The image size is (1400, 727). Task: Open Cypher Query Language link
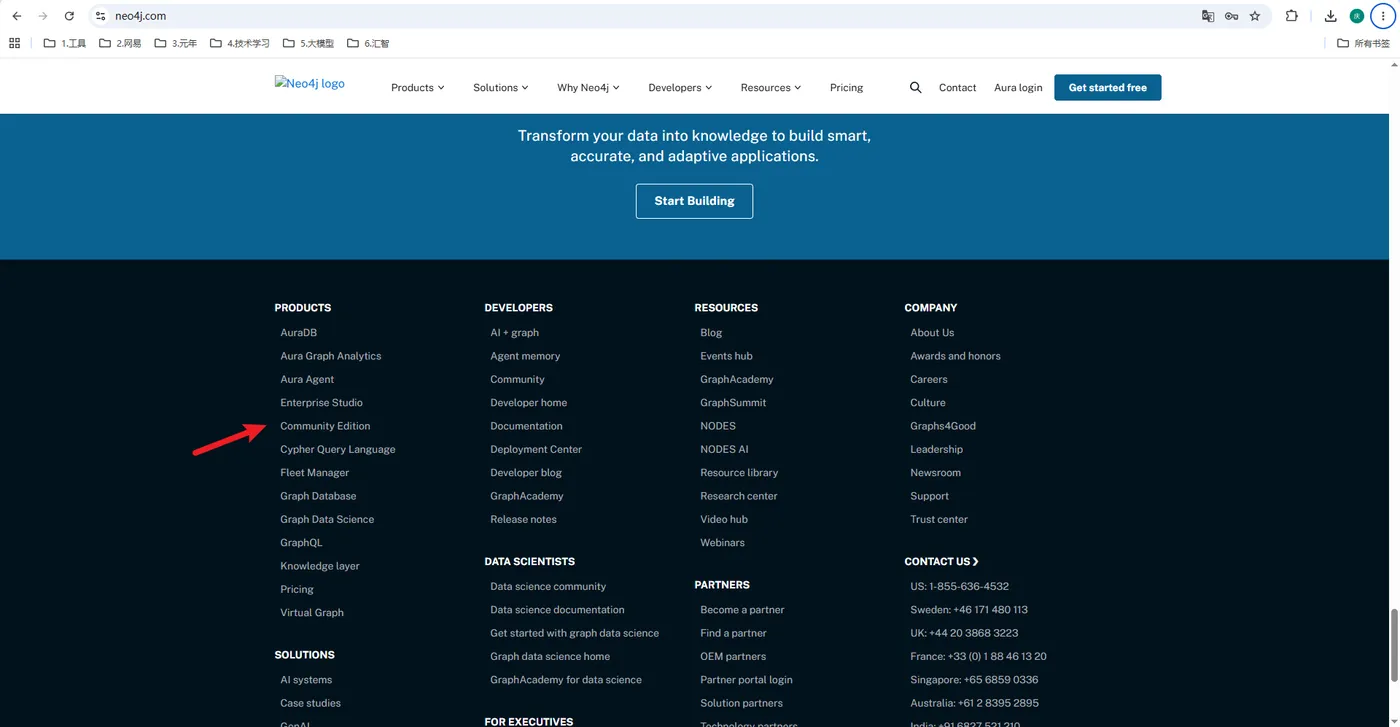(x=338, y=450)
